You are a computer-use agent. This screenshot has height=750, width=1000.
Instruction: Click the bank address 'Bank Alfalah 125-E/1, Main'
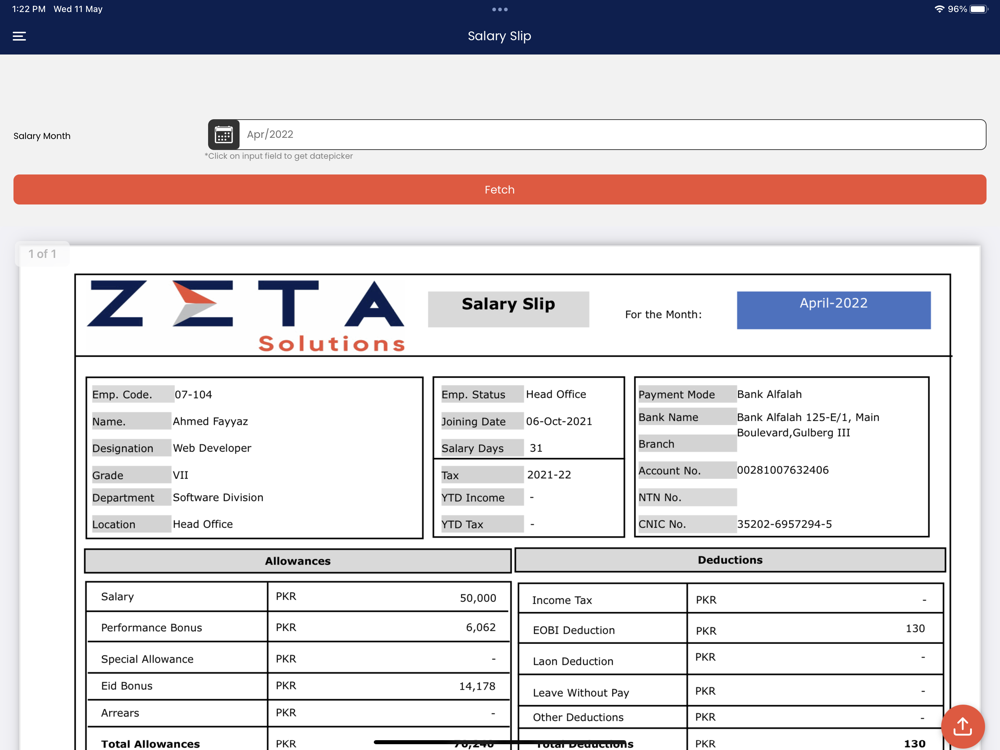coord(808,417)
